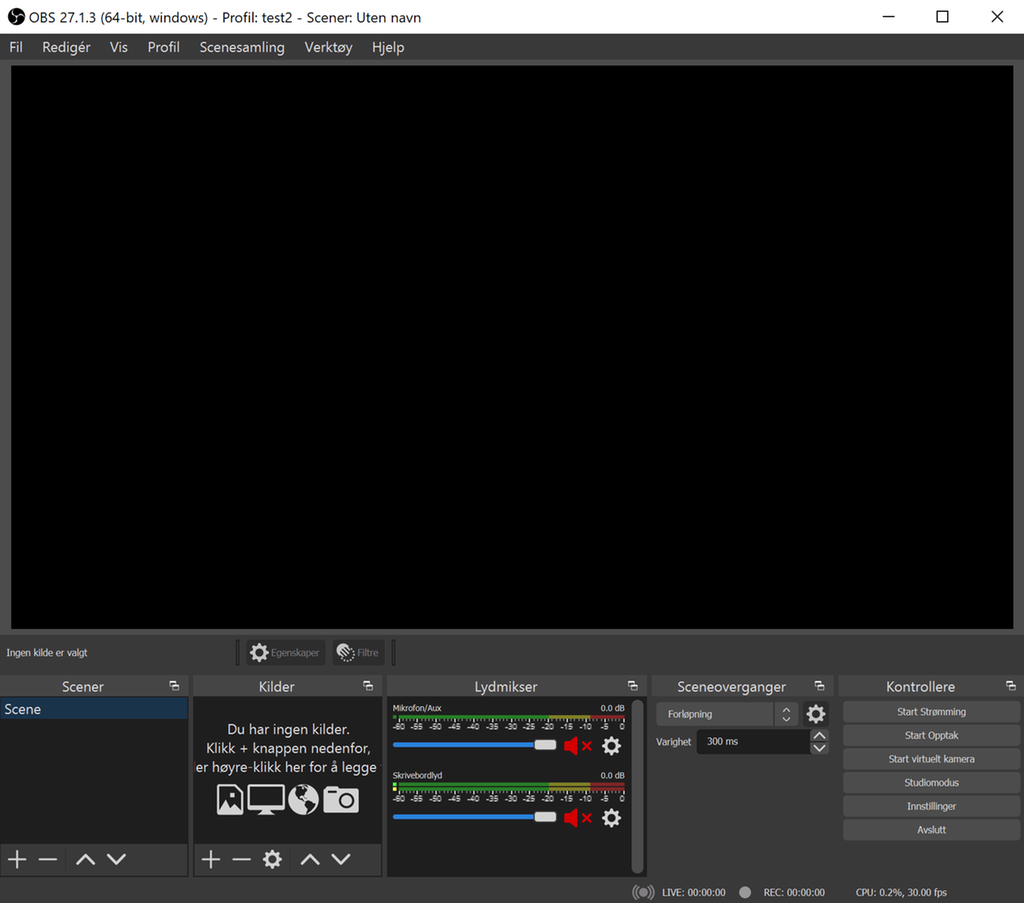Image resolution: width=1024 pixels, height=903 pixels.
Task: Add a new scene with plus icon
Action: (17, 859)
